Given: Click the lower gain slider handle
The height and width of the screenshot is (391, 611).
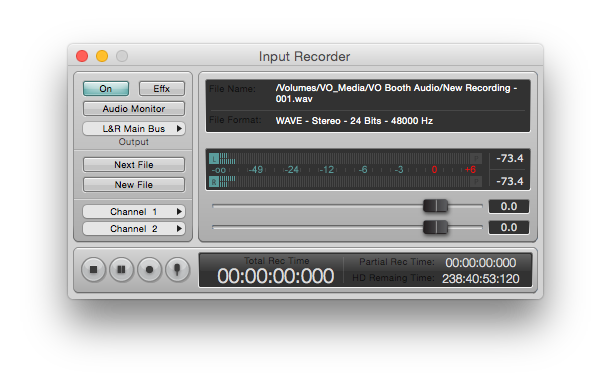Looking at the screenshot, I should tap(436, 227).
